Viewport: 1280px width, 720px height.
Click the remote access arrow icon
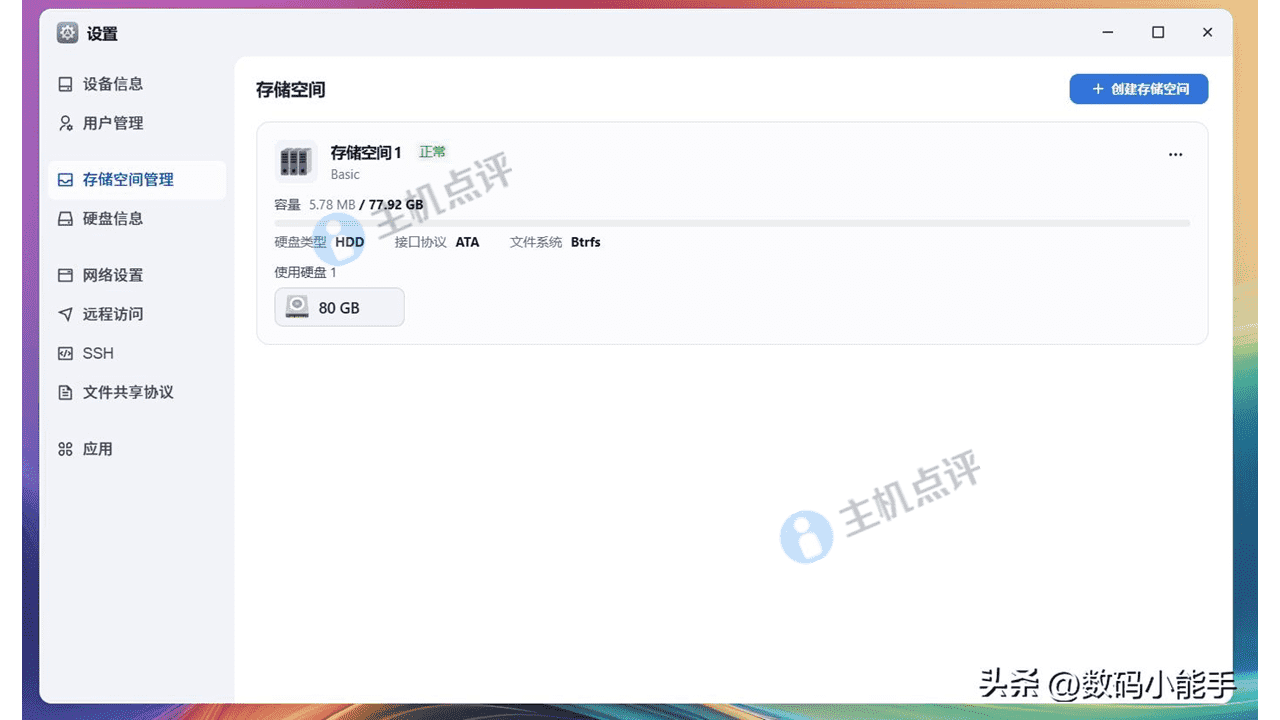(x=66, y=314)
